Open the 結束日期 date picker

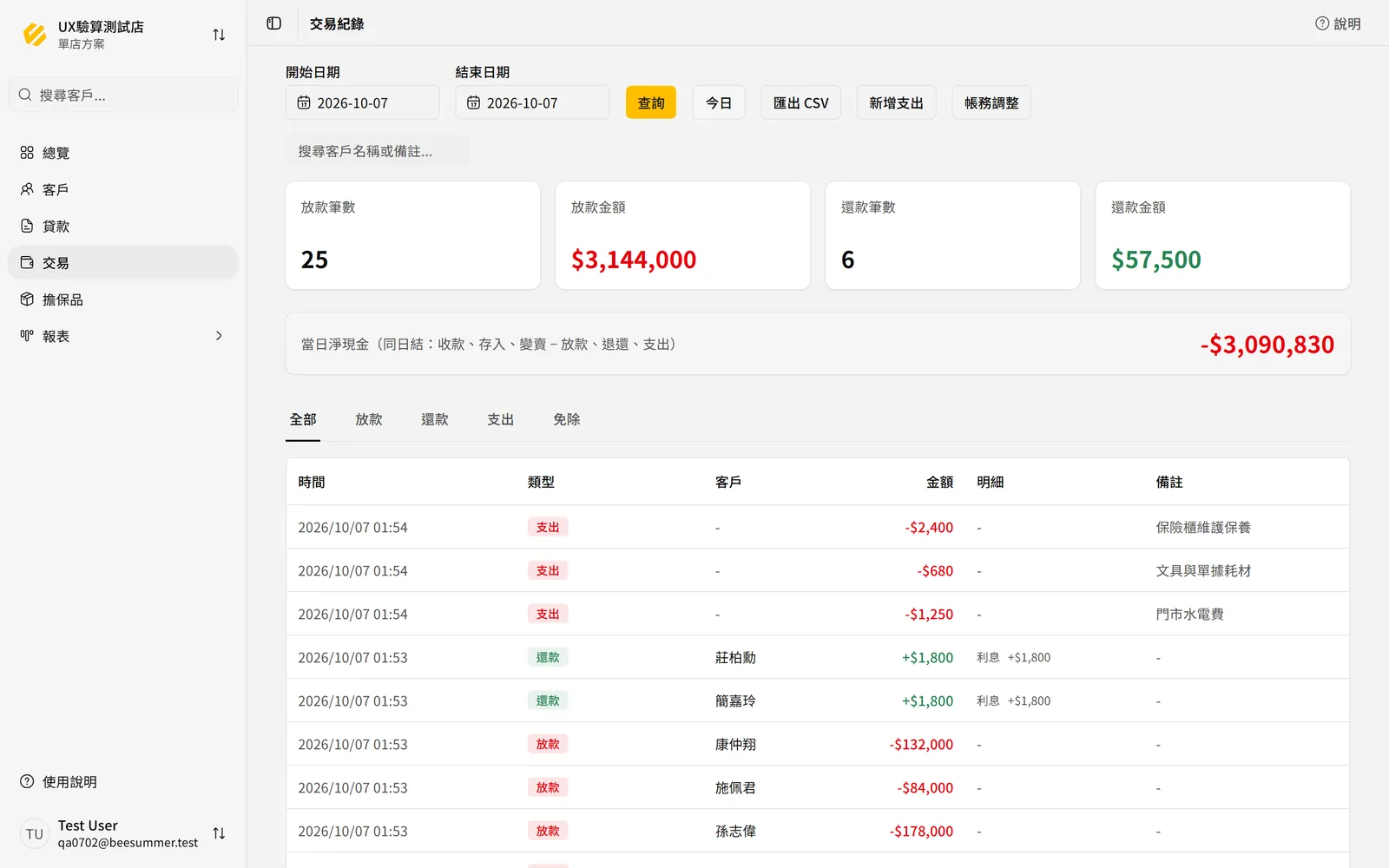[532, 102]
